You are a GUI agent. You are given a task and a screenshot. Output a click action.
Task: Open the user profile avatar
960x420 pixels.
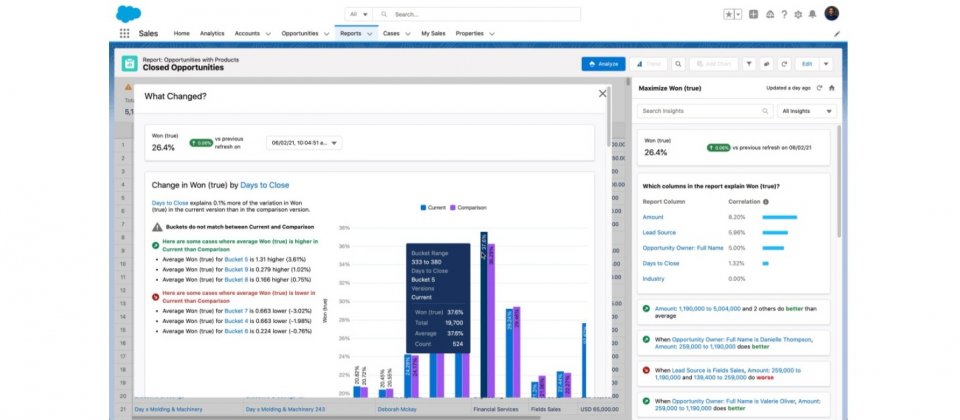click(x=831, y=13)
